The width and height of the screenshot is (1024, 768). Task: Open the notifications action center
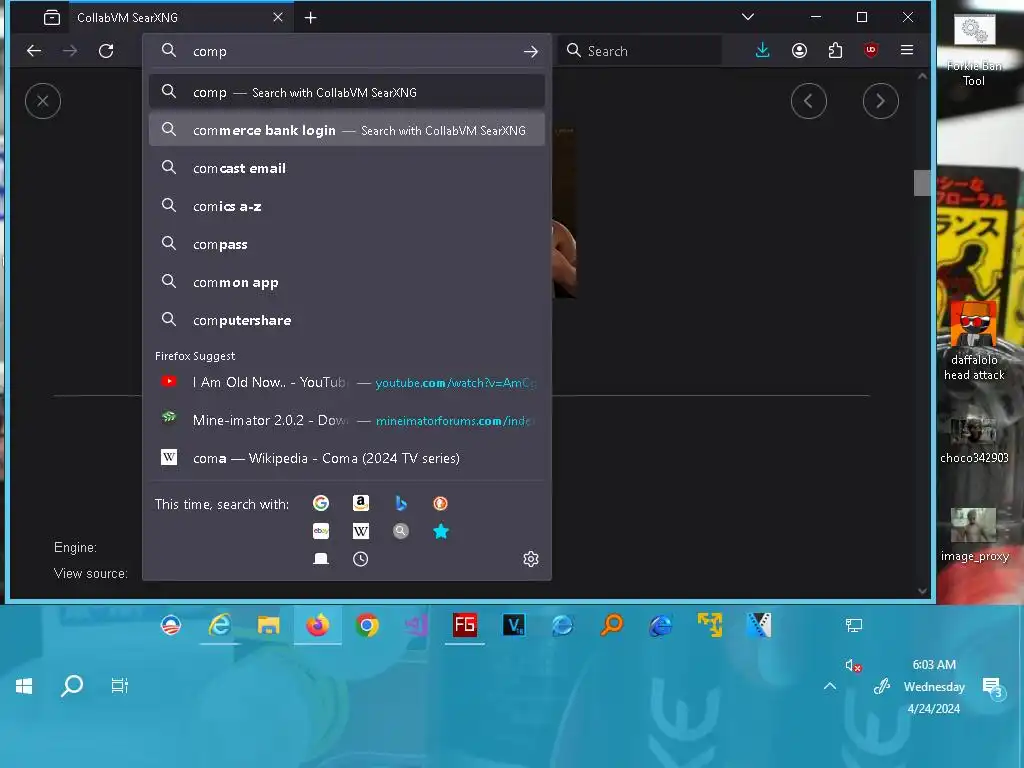(x=993, y=687)
